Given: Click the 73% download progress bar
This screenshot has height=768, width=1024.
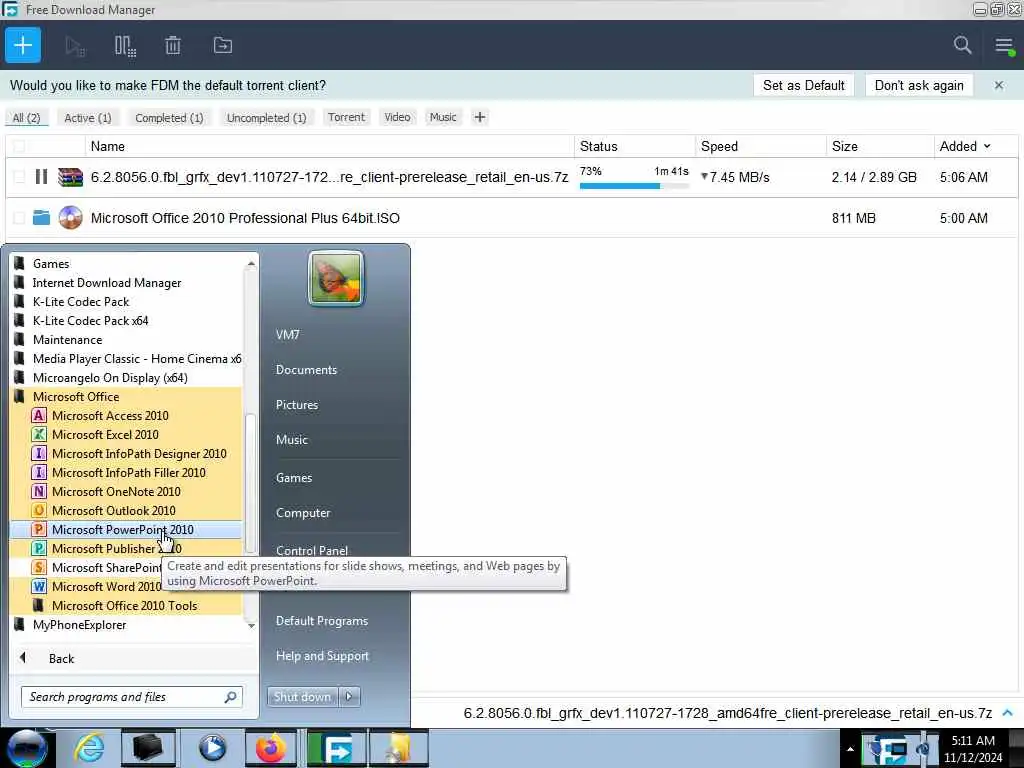Looking at the screenshot, I should tap(633, 186).
